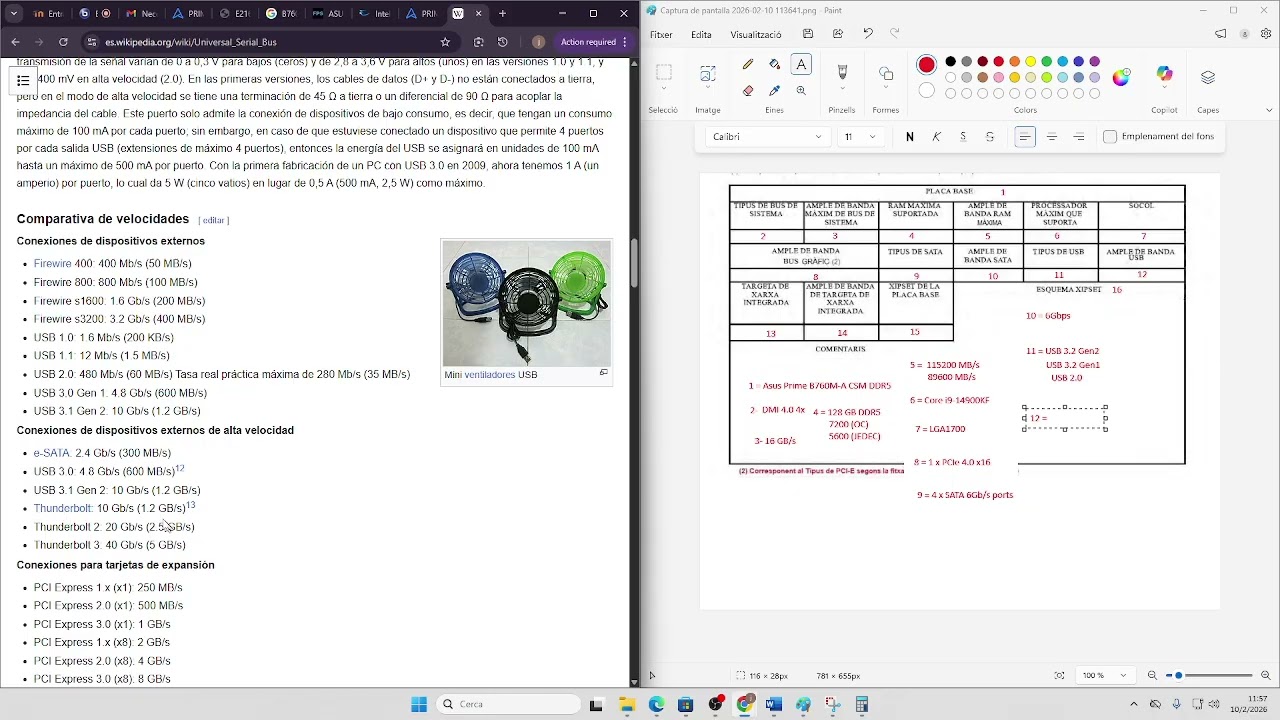
Task: Click the Image tools icon in Paint
Action: [708, 73]
